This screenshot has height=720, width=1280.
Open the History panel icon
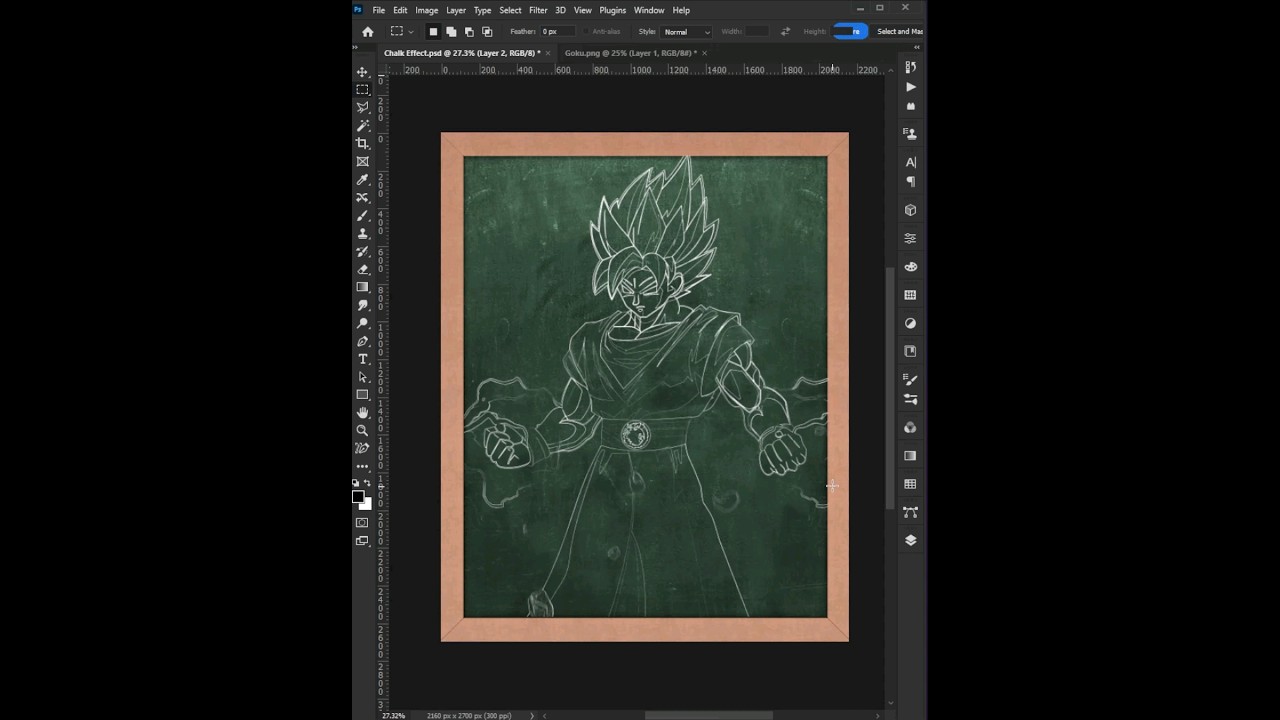[x=910, y=67]
